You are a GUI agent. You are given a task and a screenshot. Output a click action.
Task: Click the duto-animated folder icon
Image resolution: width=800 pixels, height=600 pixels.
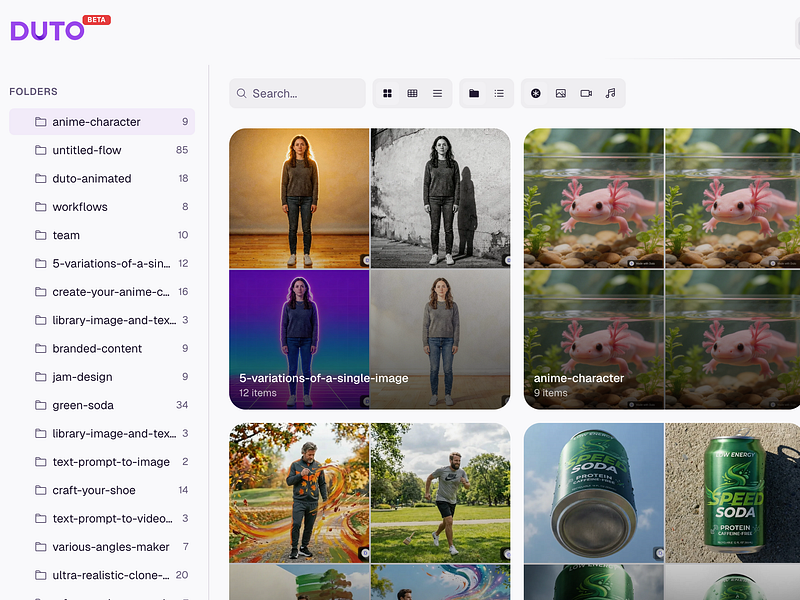pyautogui.click(x=40, y=179)
